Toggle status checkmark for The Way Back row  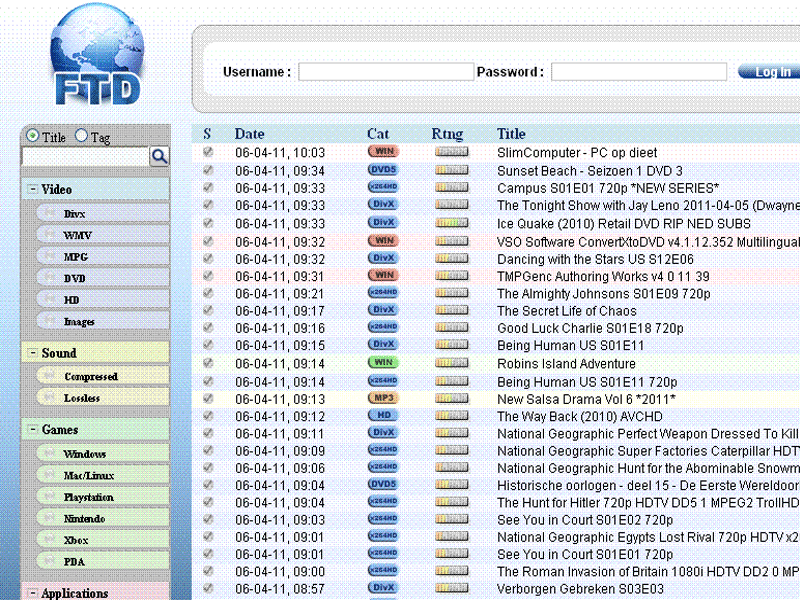[208, 415]
